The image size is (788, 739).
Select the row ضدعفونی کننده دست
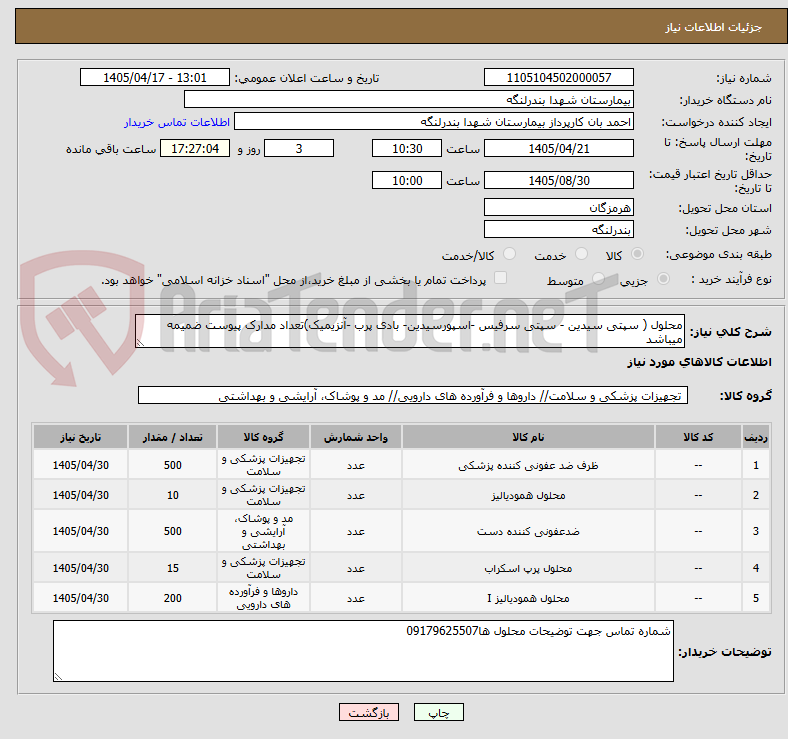pyautogui.click(x=402, y=531)
